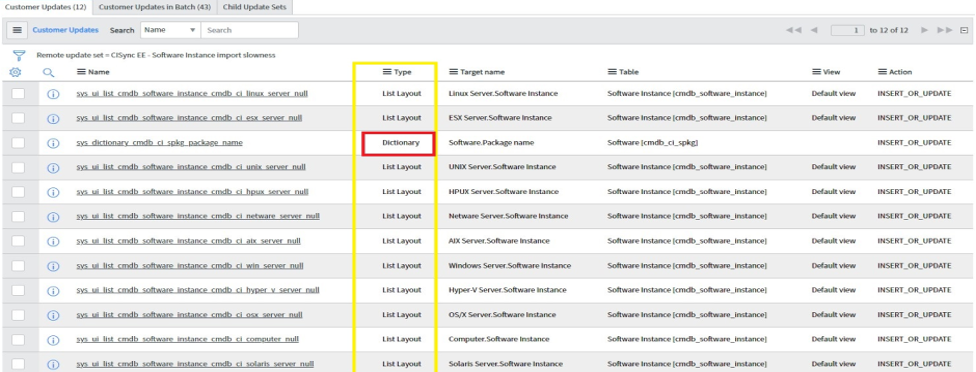This screenshot has width=976, height=372.
Task: Preview info for the win_server record
Action: pos(53,266)
